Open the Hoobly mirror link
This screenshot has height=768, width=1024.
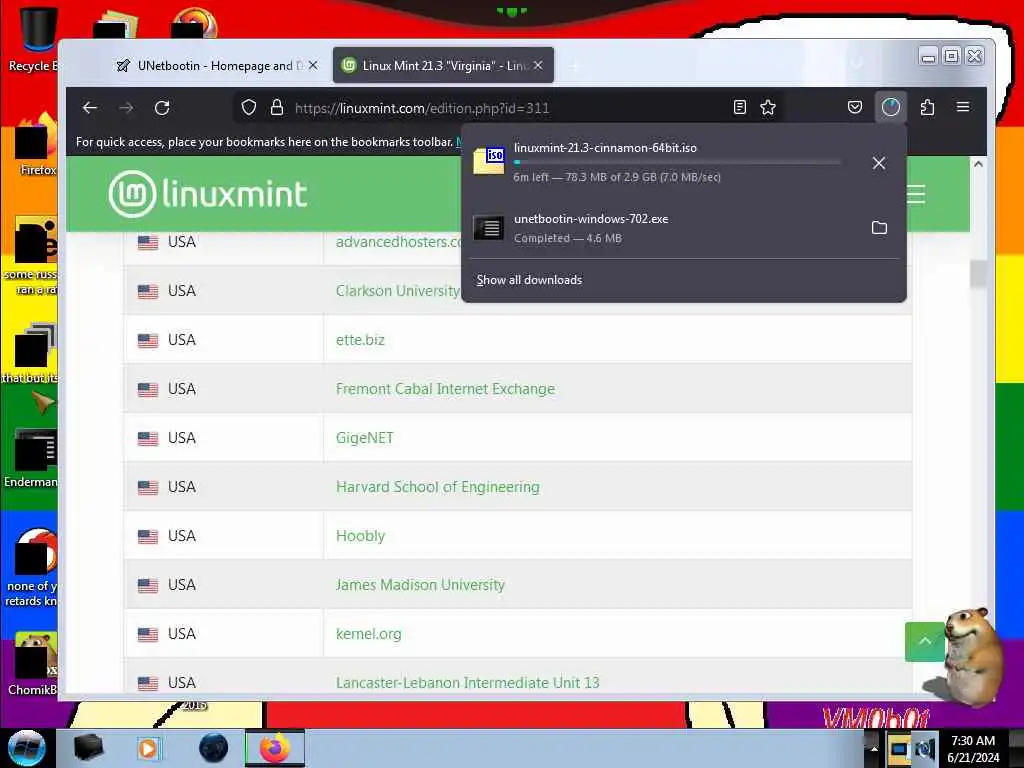360,536
